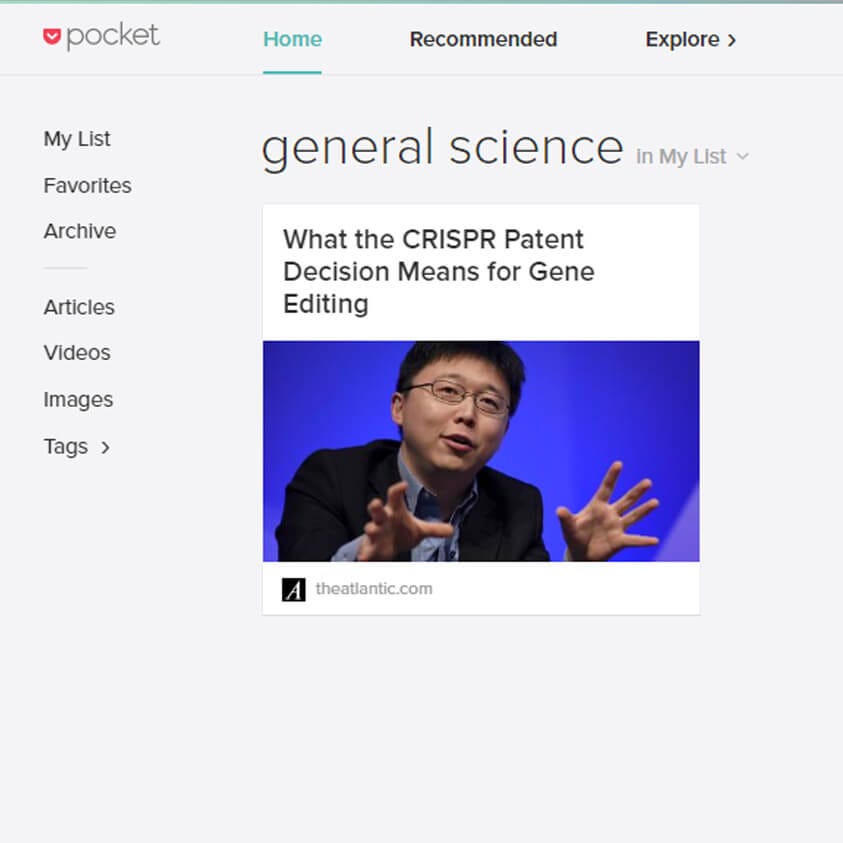Show Favorites from the sidebar
Screen dimensions: 843x843
[88, 185]
